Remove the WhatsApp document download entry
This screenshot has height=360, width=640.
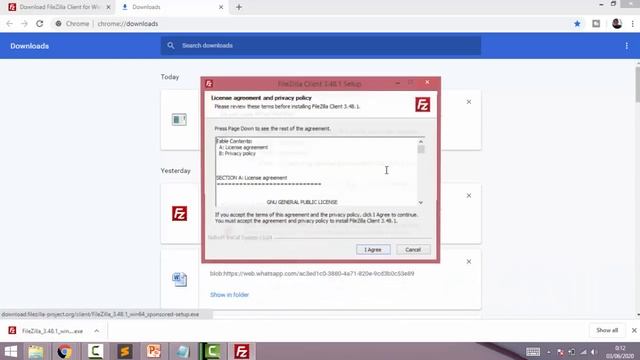point(469,262)
